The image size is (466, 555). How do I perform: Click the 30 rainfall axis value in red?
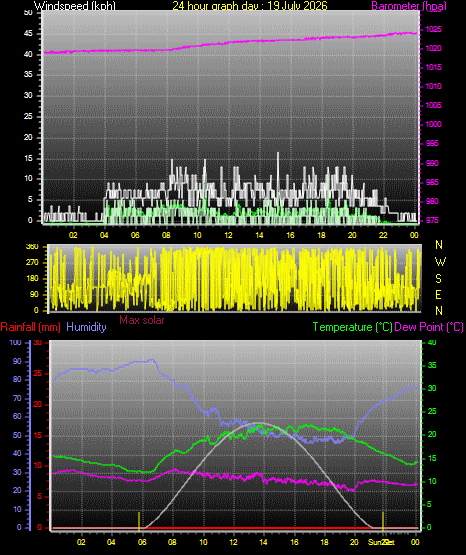(x=38, y=343)
